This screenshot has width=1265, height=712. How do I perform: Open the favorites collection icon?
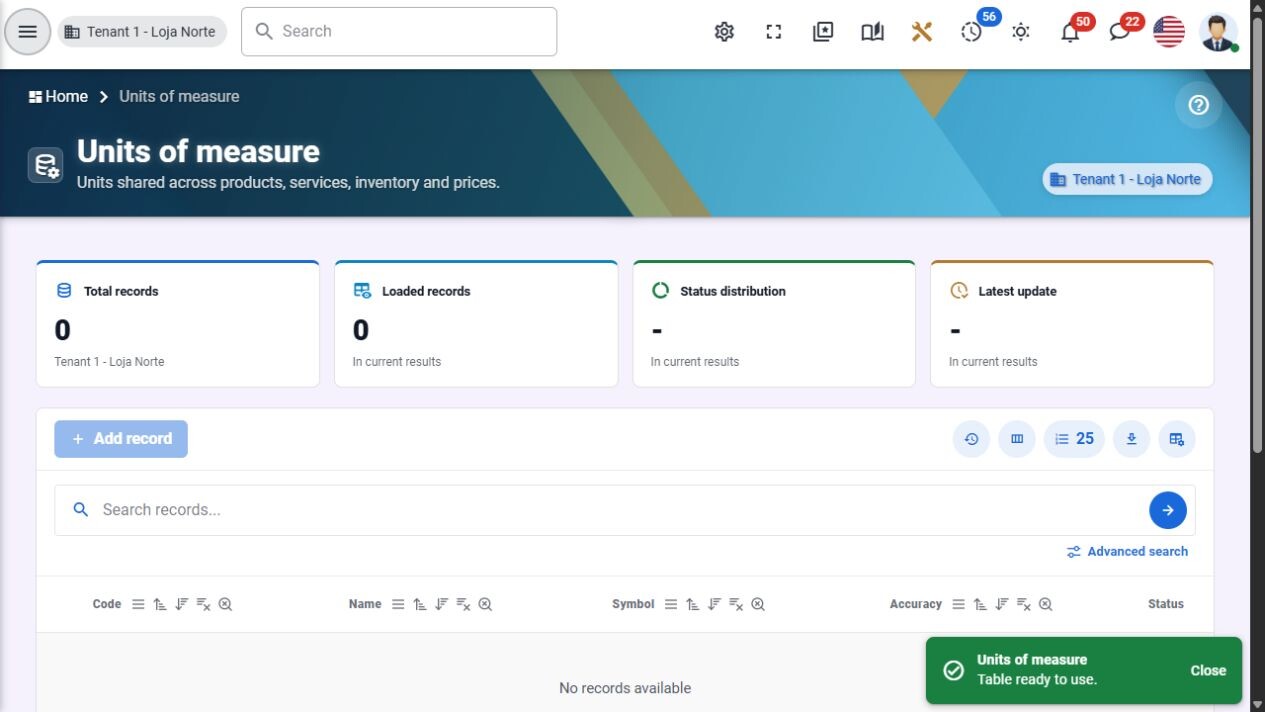(x=823, y=32)
